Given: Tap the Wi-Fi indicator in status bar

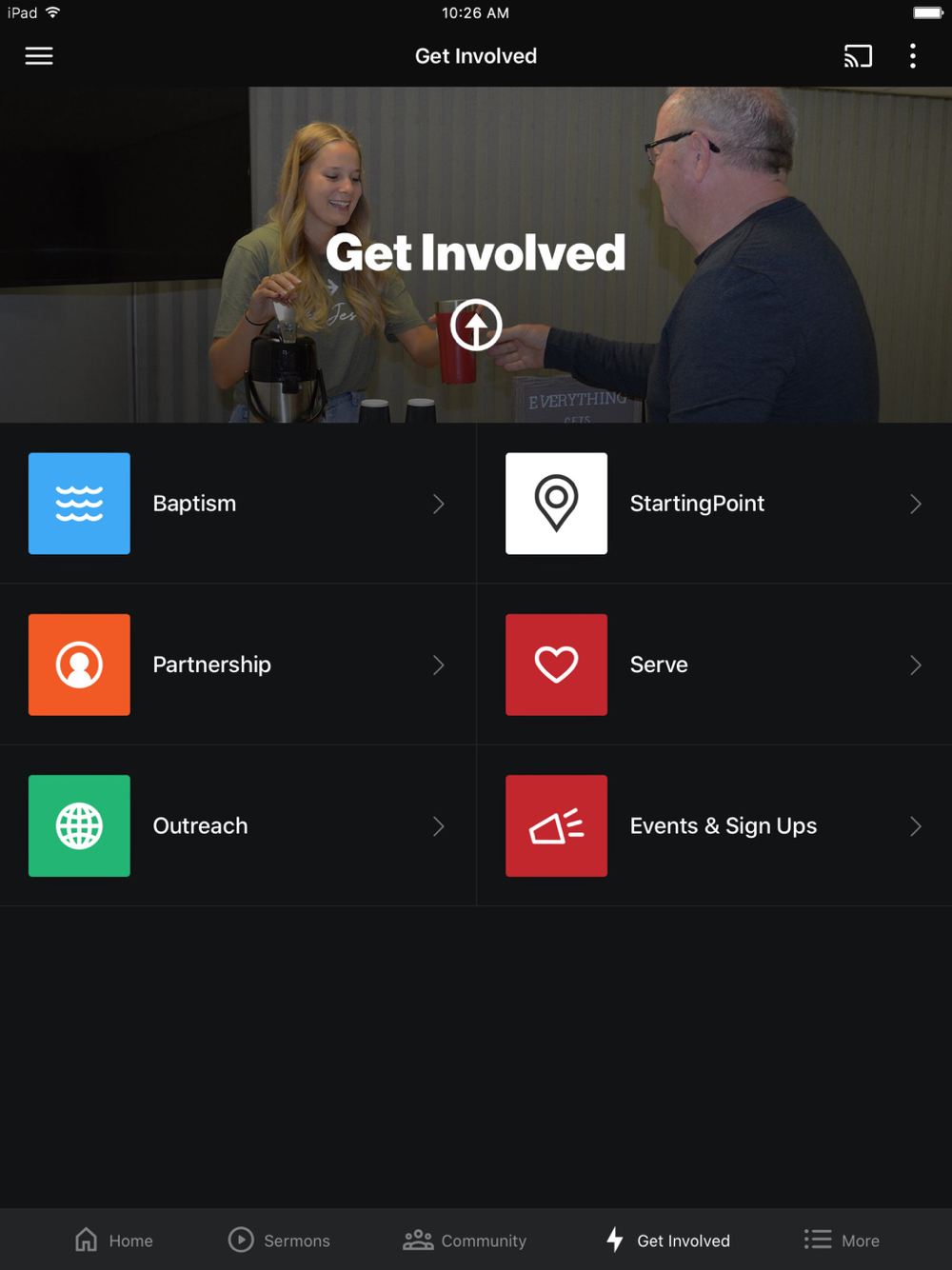Looking at the screenshot, I should 53,12.
